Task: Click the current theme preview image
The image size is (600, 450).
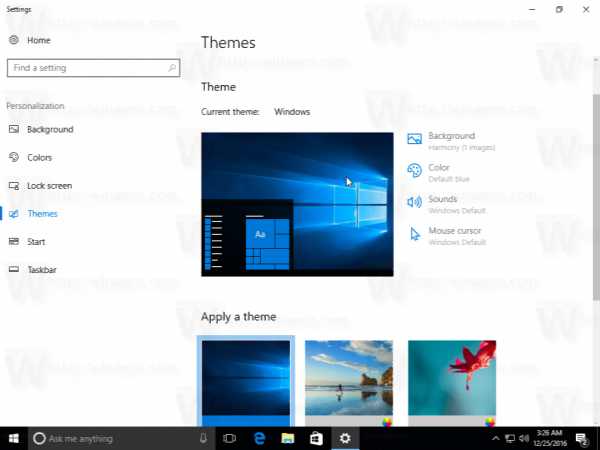Action: pos(297,204)
